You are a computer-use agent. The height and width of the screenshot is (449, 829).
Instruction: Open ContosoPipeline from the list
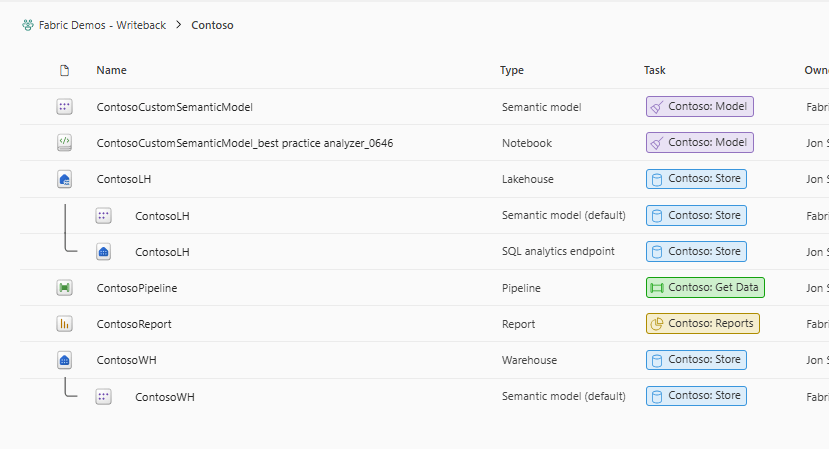(x=137, y=288)
